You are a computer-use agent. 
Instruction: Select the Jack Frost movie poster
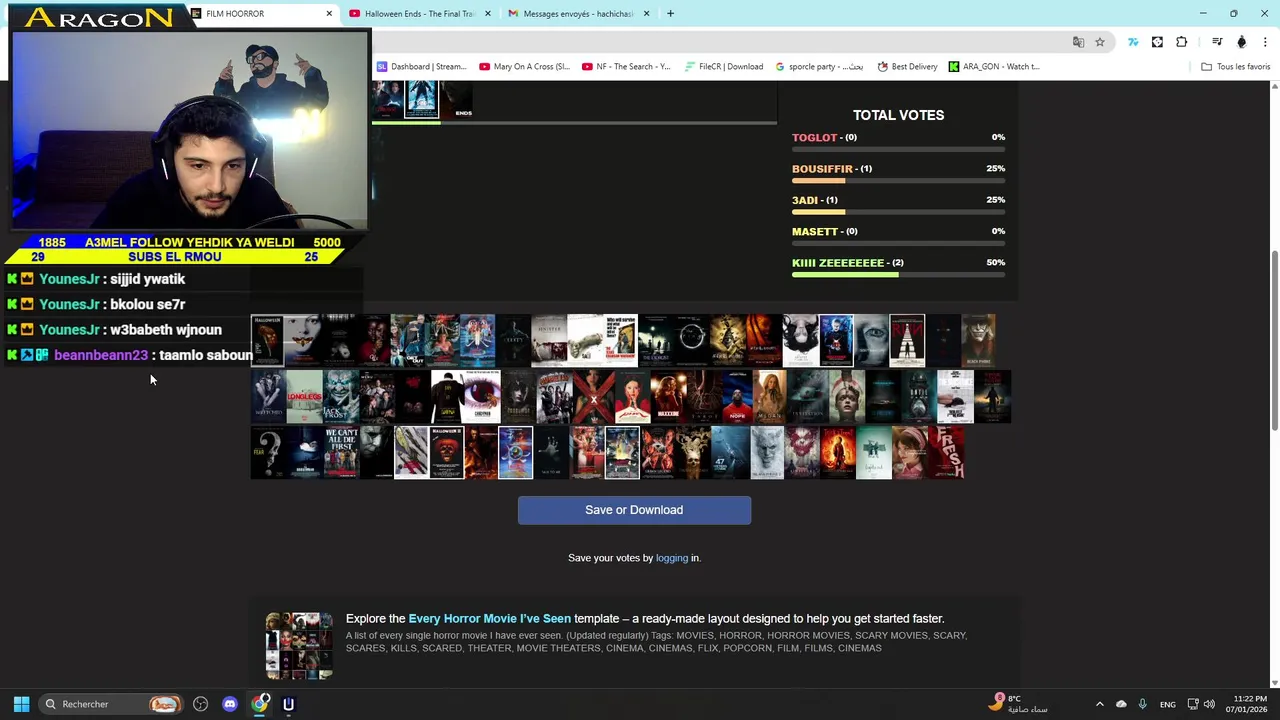[340, 397]
